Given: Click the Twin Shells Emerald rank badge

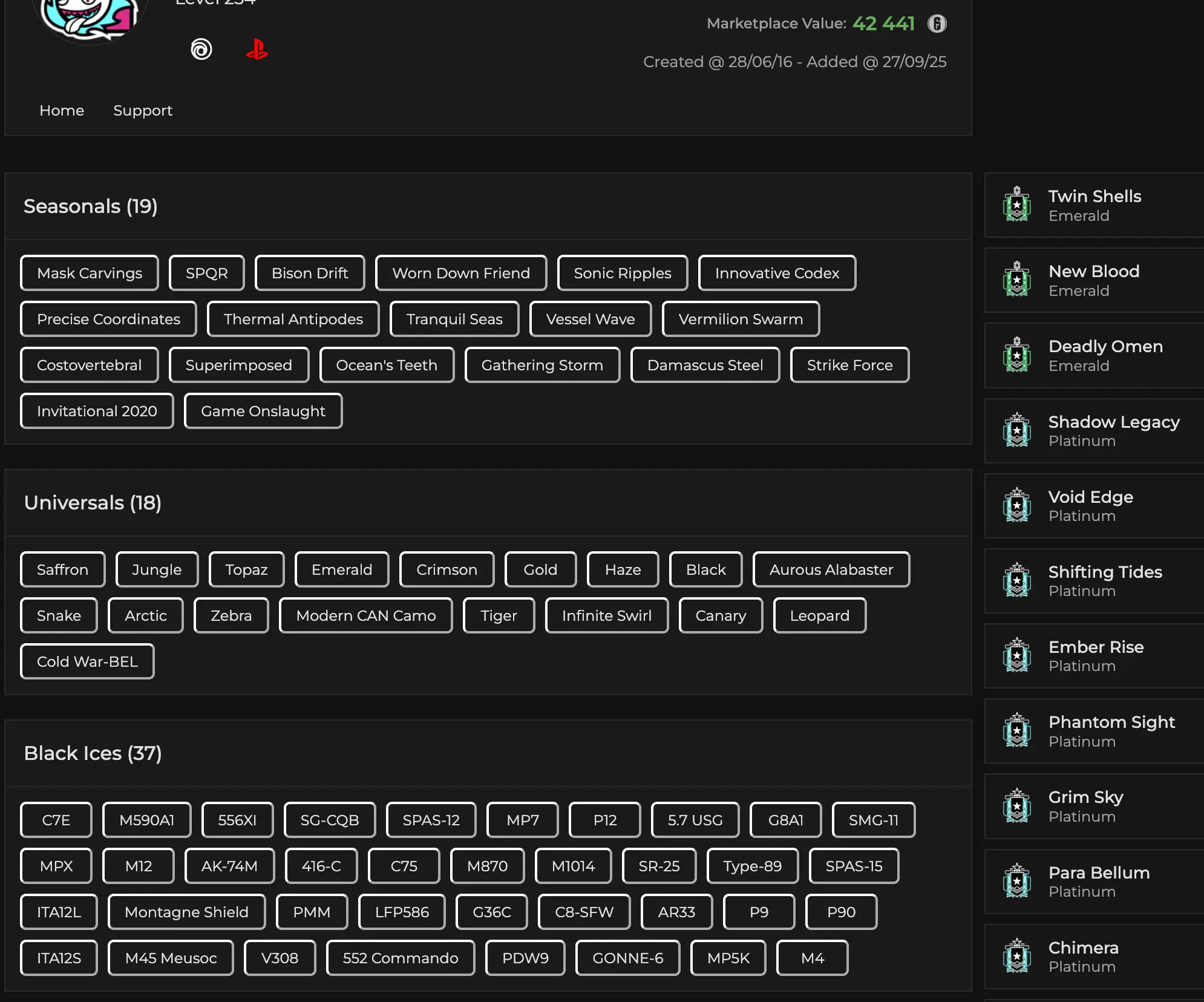Looking at the screenshot, I should (1017, 205).
